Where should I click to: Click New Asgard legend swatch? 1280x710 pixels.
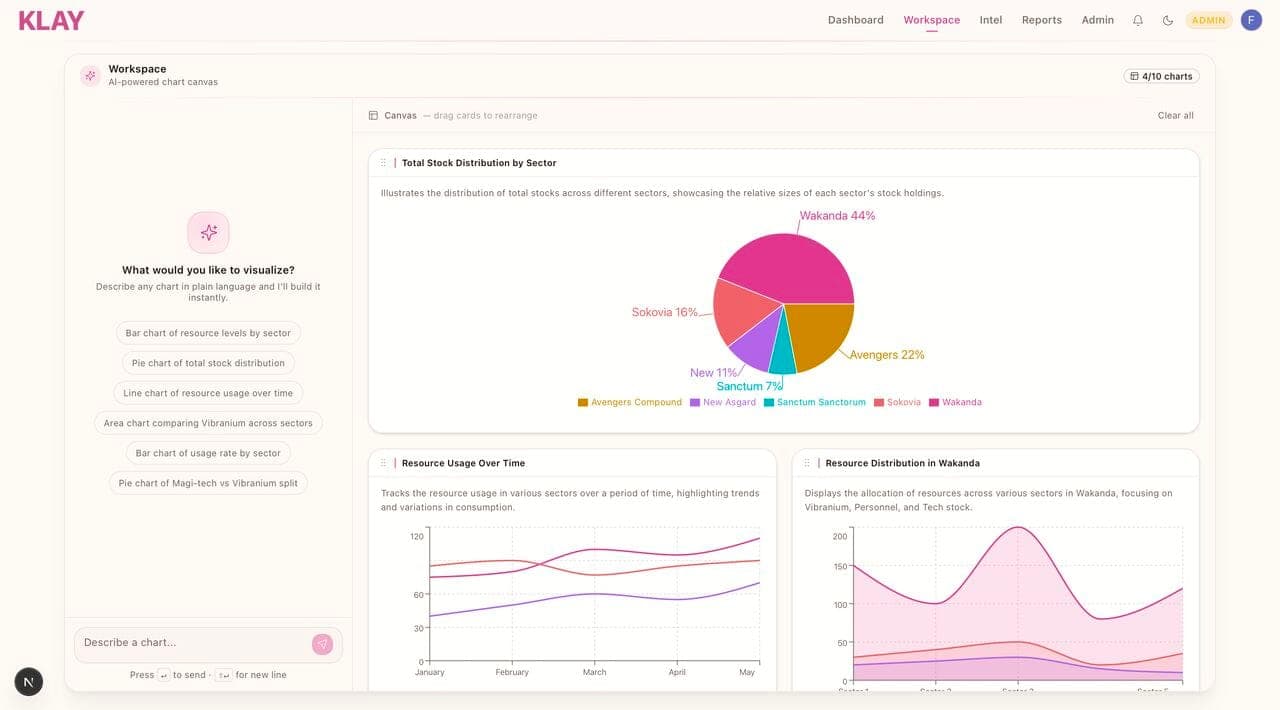click(695, 402)
